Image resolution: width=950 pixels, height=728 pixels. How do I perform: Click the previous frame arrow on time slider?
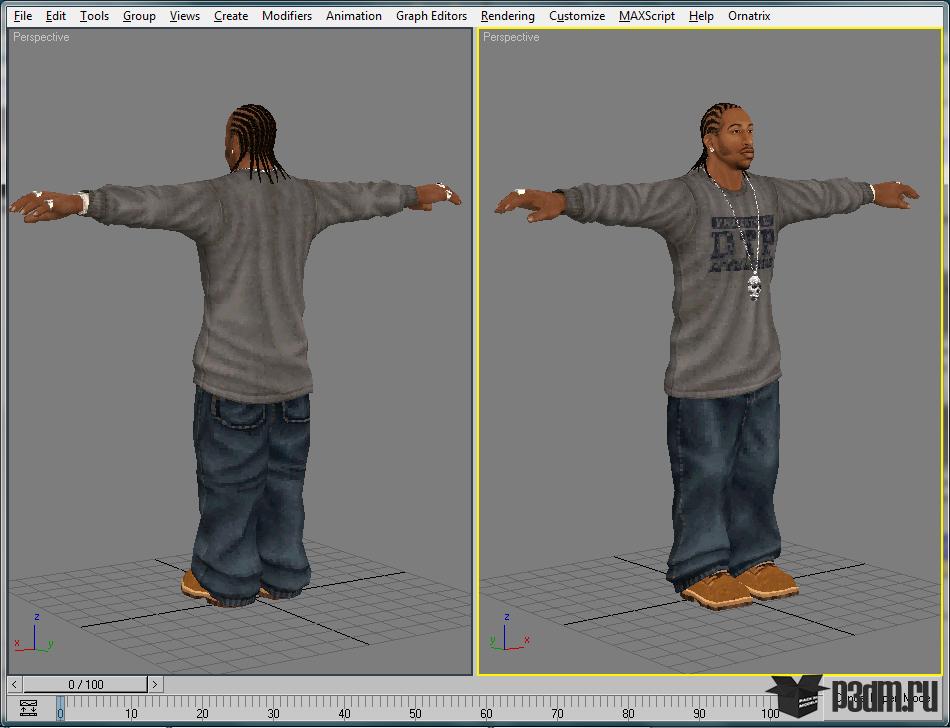click(15, 684)
